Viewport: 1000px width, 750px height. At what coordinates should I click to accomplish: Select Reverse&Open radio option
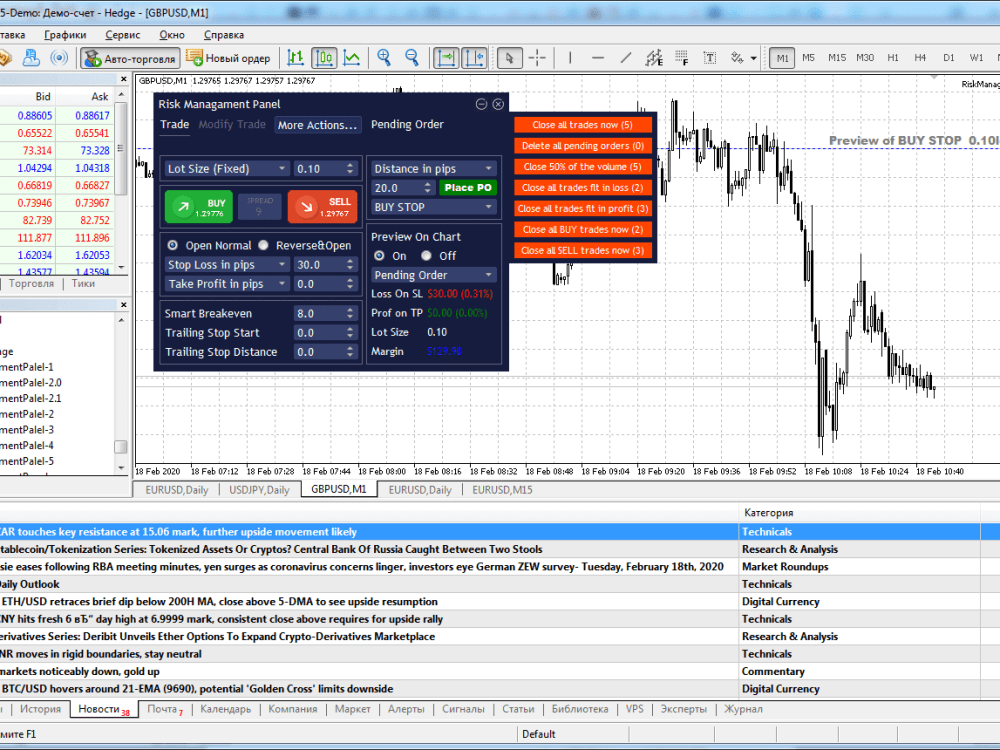pos(264,246)
